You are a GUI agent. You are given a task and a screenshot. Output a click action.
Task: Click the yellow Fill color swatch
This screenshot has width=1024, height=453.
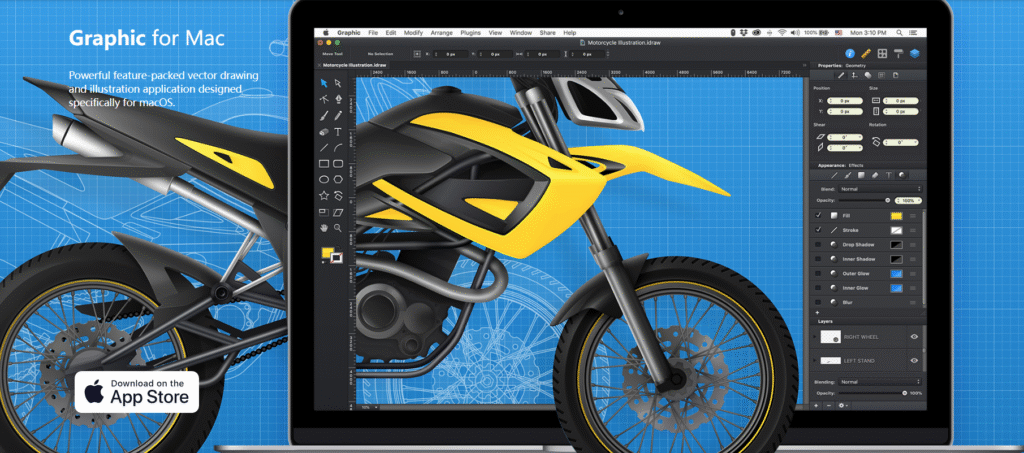point(897,215)
